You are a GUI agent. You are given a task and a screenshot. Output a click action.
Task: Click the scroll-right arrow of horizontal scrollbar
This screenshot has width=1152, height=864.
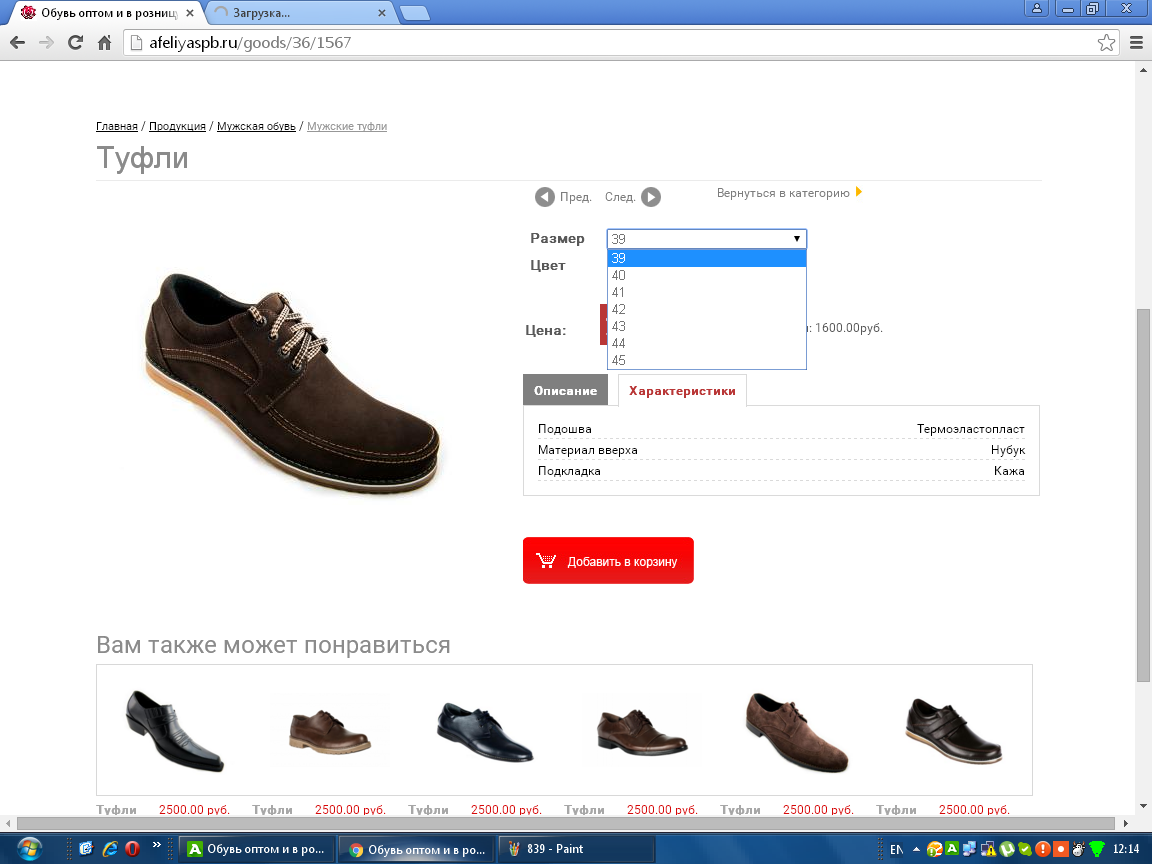click(x=1126, y=824)
